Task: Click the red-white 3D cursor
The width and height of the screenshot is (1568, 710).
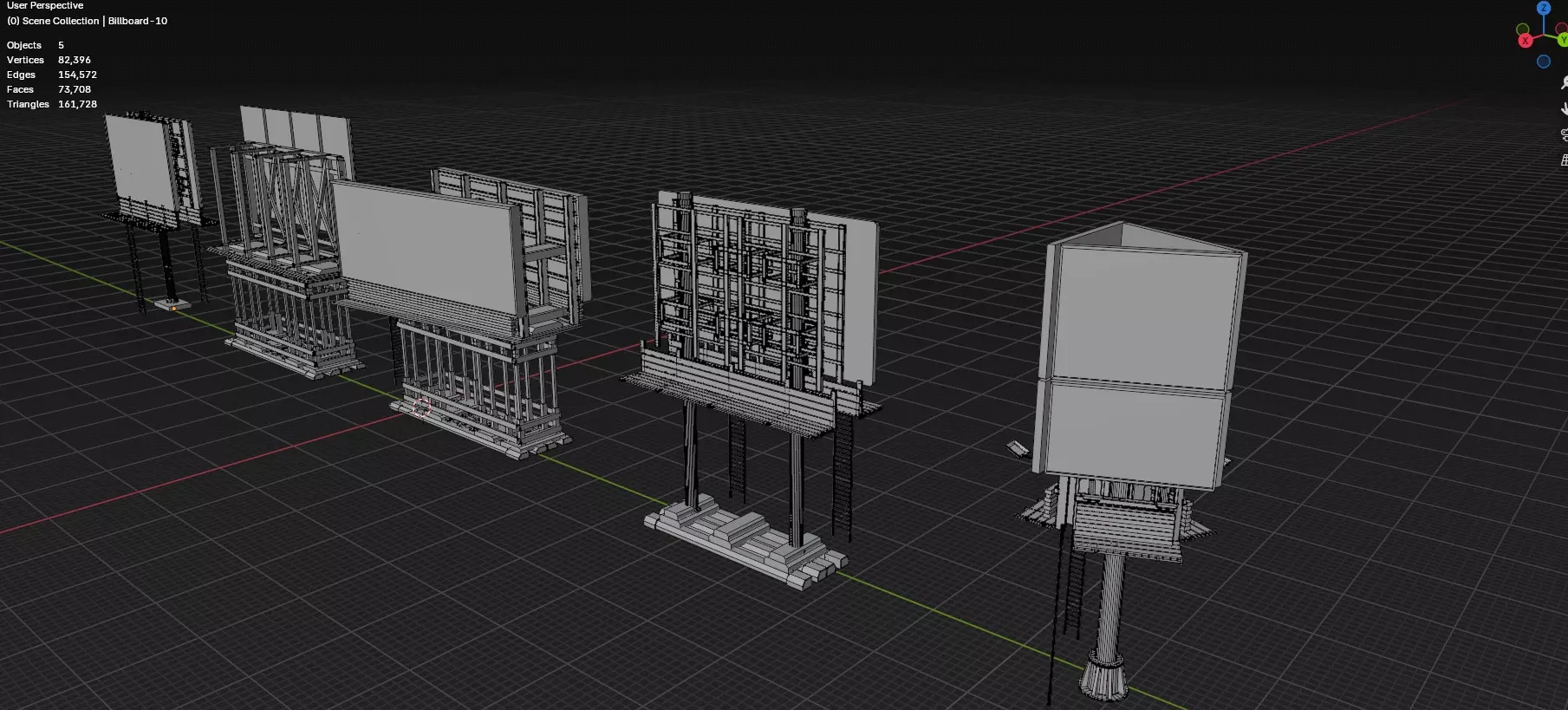Action: coord(421,407)
